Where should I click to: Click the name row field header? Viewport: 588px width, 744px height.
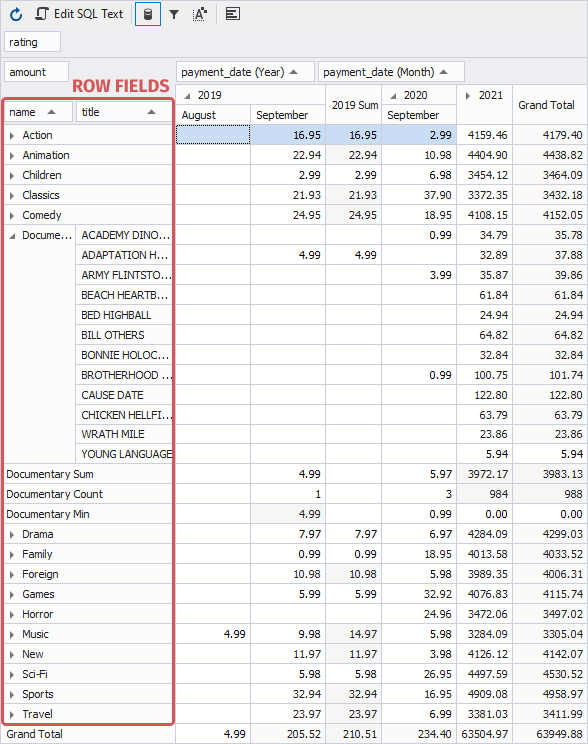pyautogui.click(x=38, y=112)
